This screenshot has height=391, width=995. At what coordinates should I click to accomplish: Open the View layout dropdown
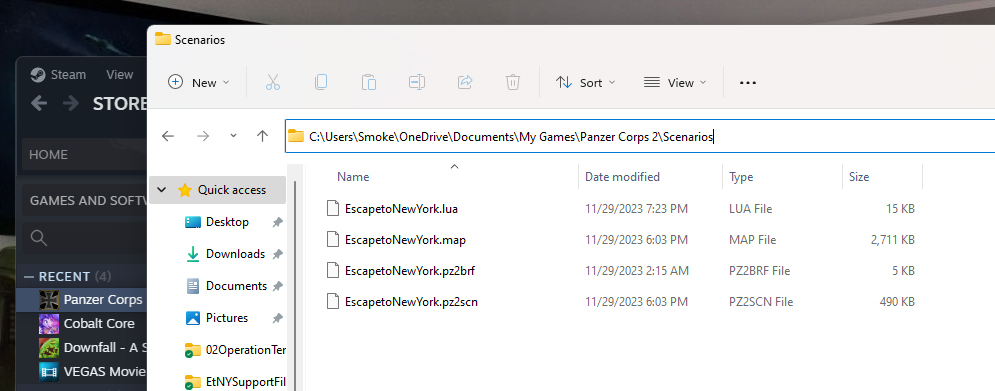675,83
